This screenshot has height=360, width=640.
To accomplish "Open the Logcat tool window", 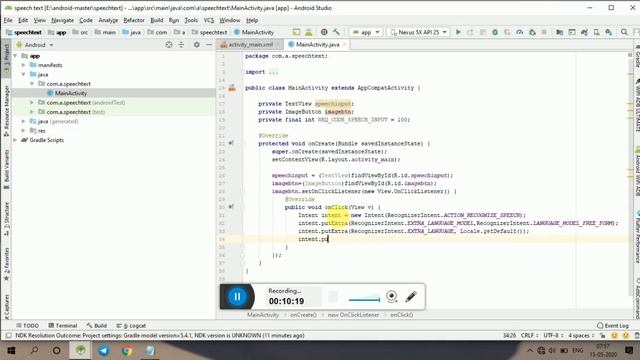I will pyautogui.click(x=131, y=325).
